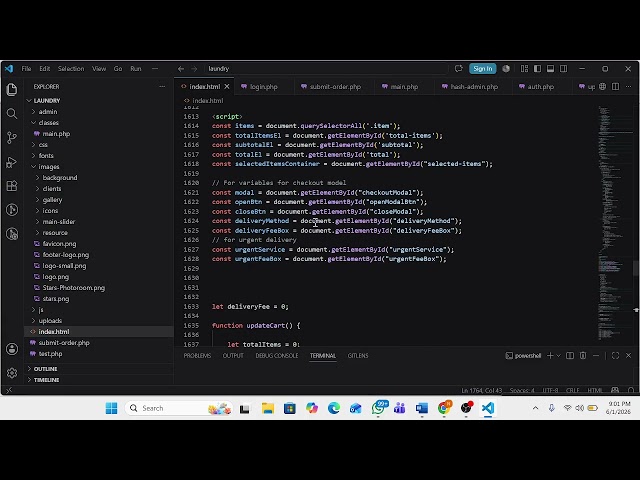The height and width of the screenshot is (480, 640).
Task: Split the terminal panel
Action: 570,356
